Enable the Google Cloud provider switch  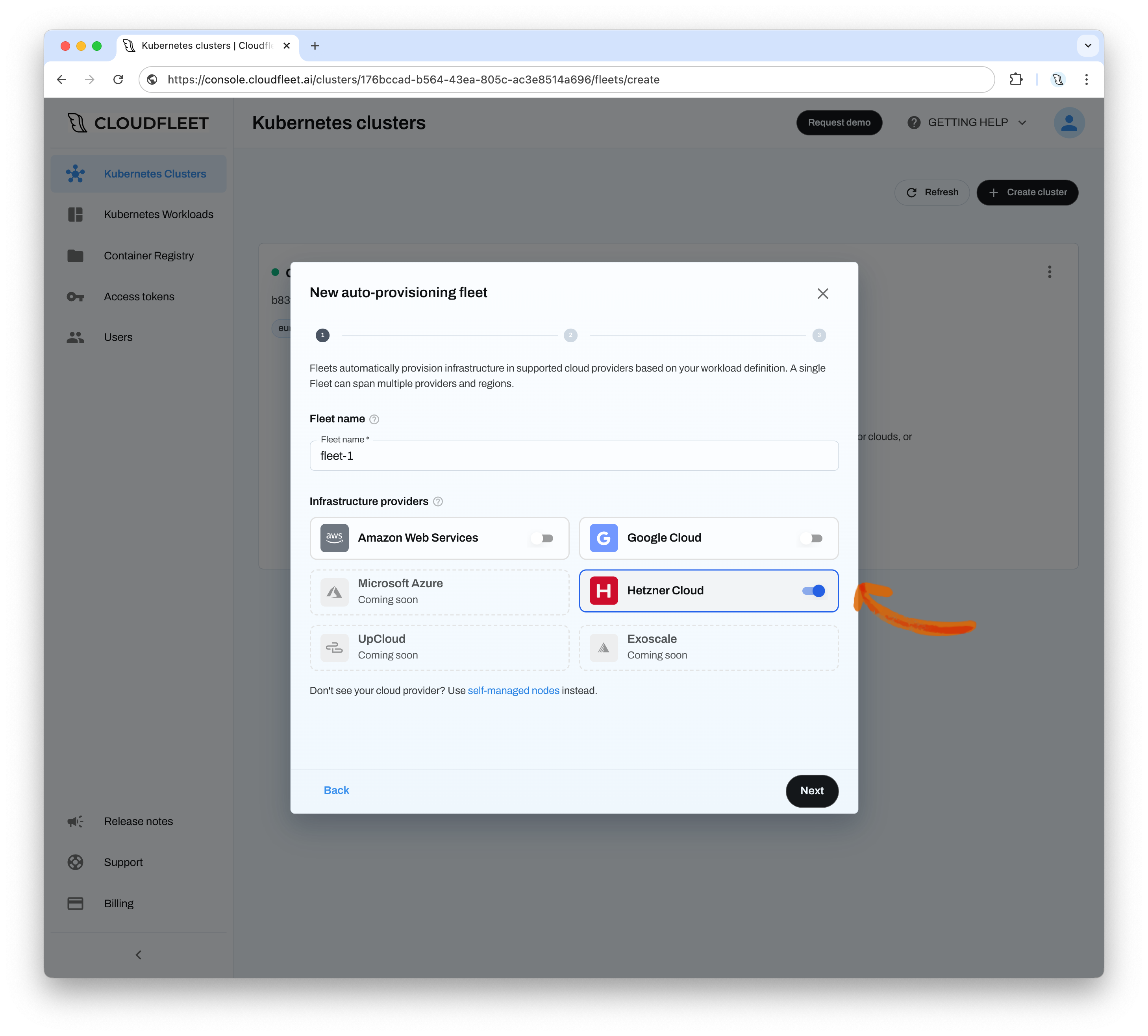(811, 538)
